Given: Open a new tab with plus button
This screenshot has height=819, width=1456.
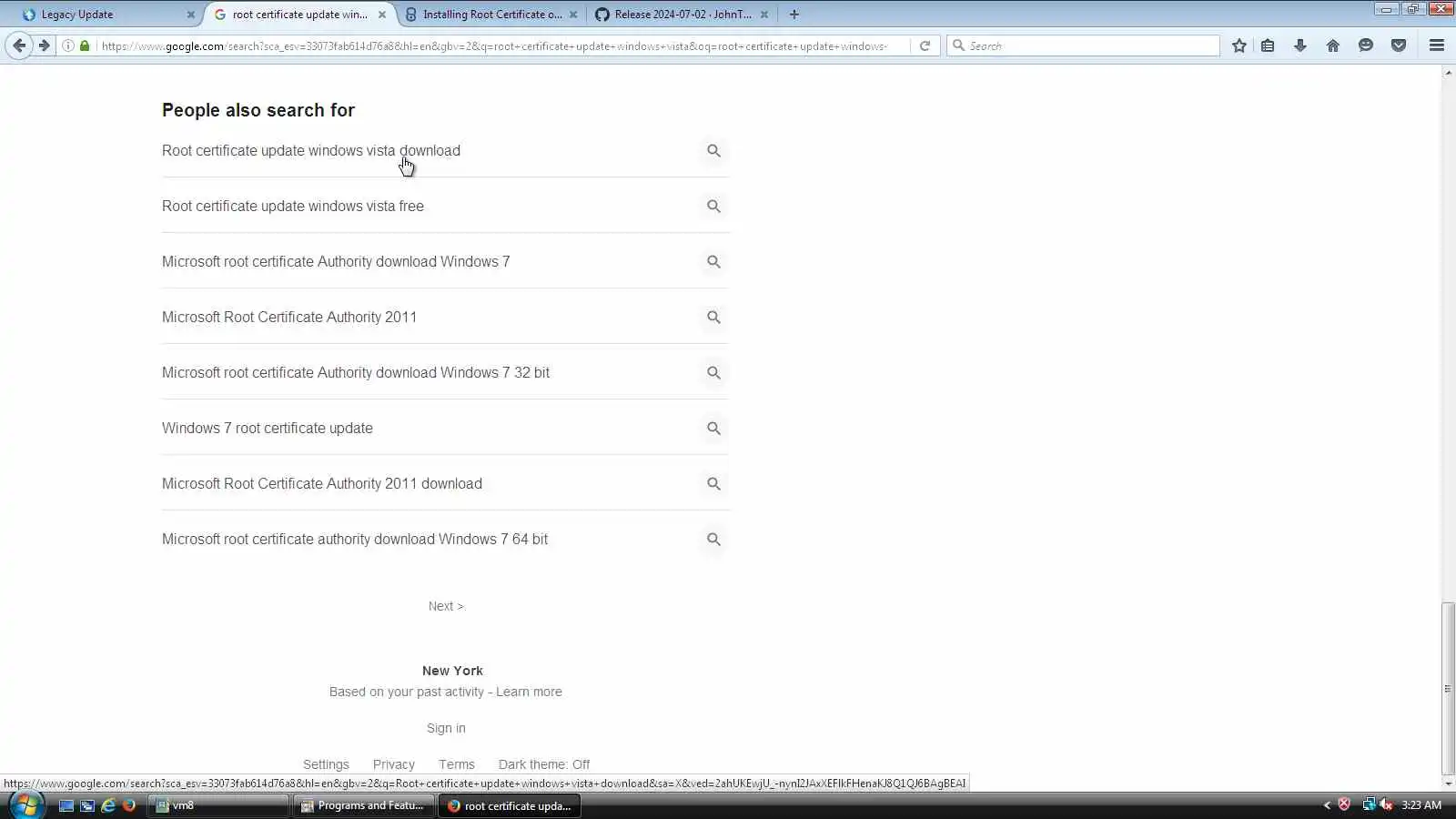Looking at the screenshot, I should coord(794,15).
